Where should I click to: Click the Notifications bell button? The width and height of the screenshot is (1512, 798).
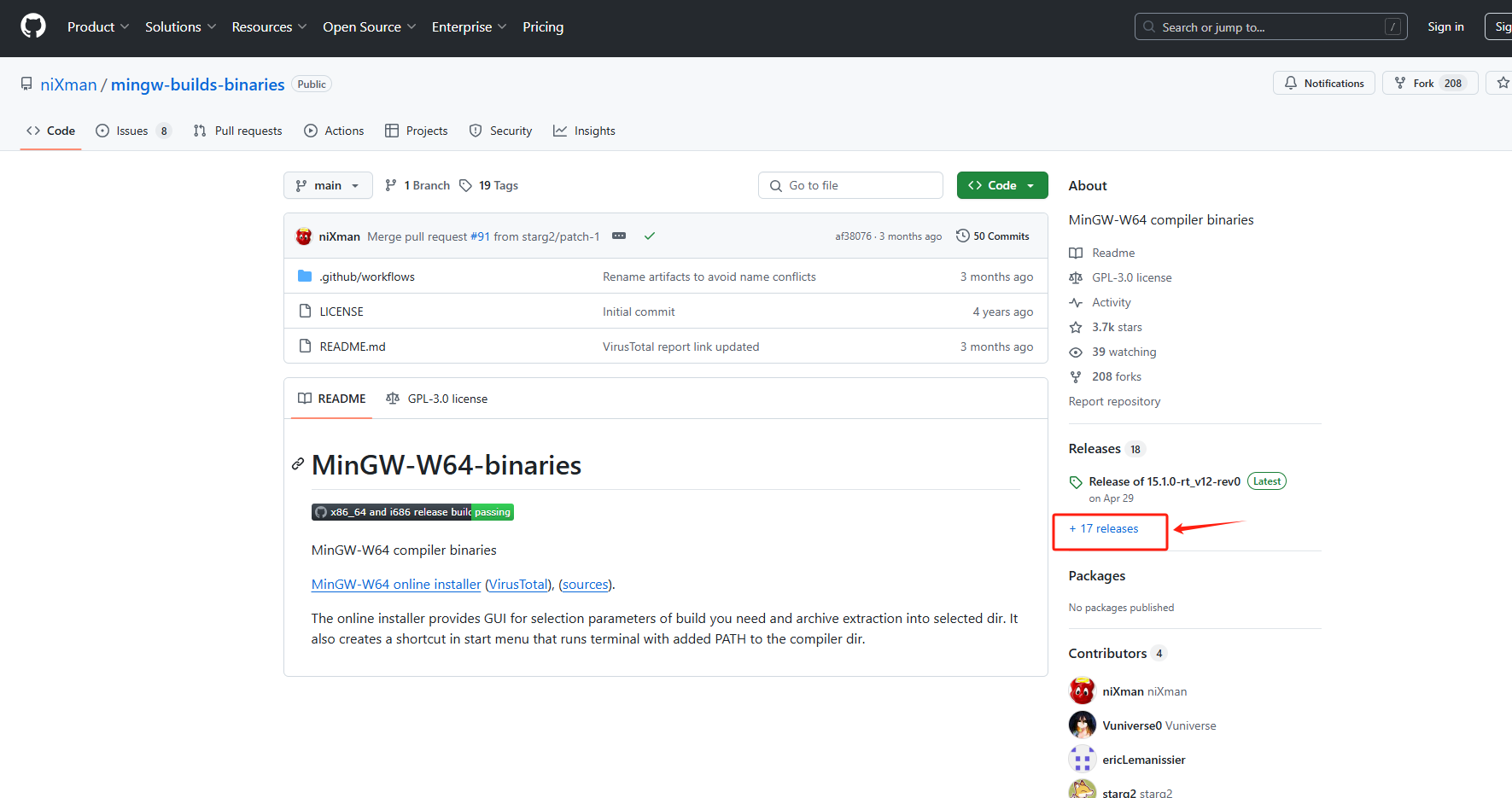point(1324,83)
